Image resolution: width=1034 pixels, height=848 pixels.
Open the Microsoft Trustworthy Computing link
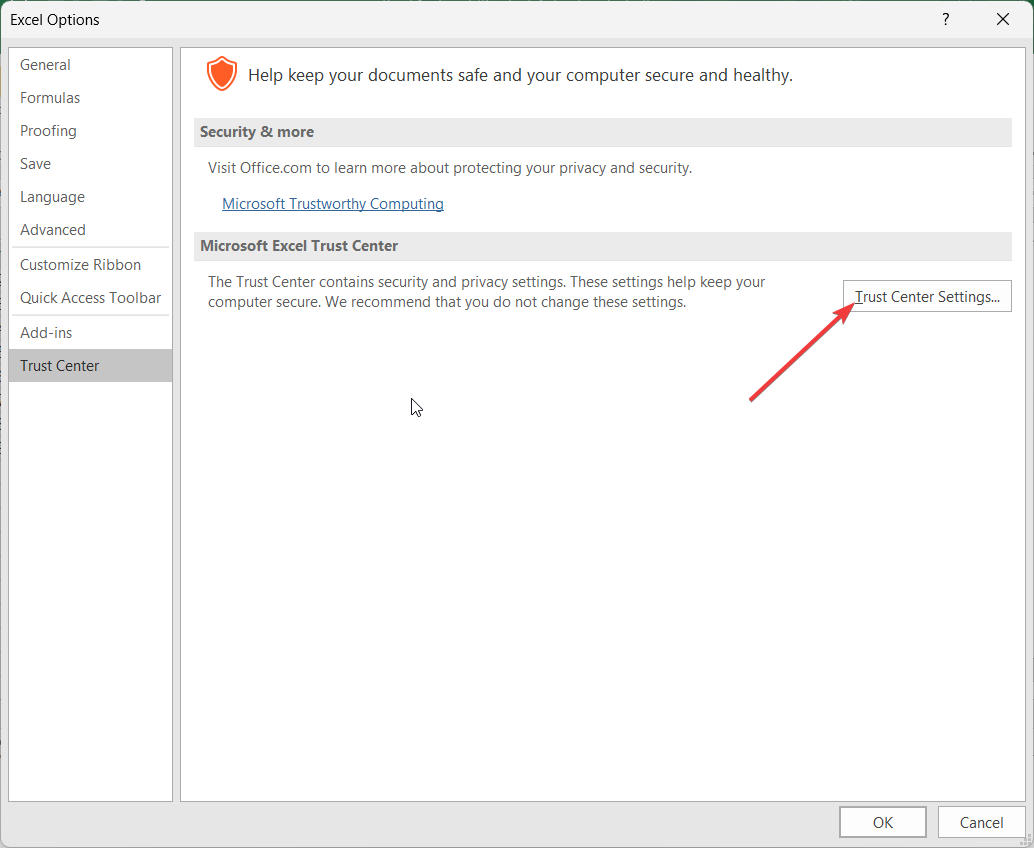[333, 204]
